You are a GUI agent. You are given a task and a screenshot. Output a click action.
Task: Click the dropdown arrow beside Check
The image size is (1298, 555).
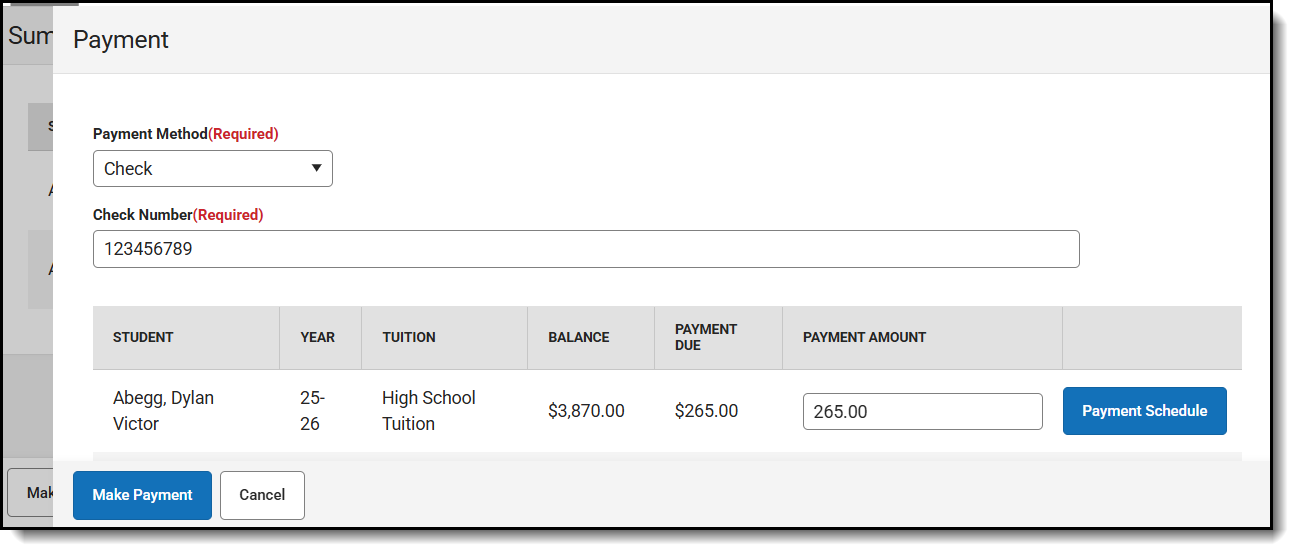point(316,169)
